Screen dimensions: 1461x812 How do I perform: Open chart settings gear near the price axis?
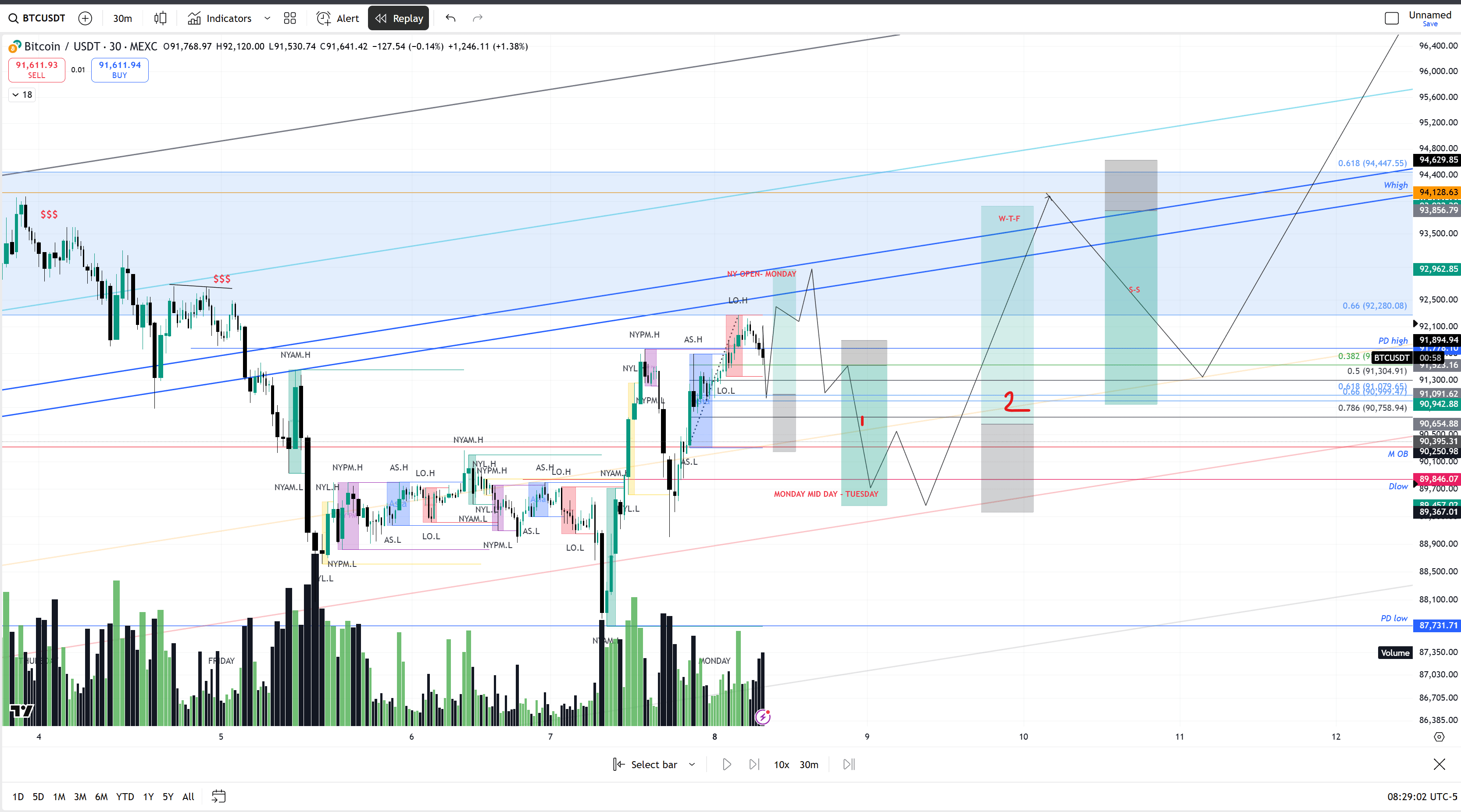click(x=1439, y=737)
